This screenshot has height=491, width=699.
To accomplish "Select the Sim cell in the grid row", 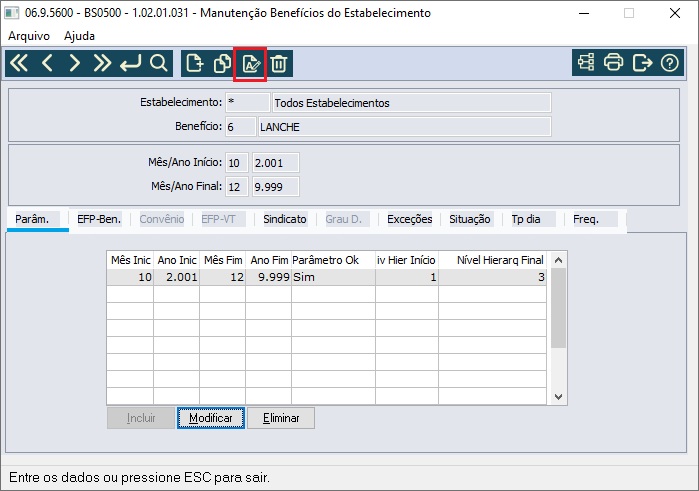I will (333, 277).
